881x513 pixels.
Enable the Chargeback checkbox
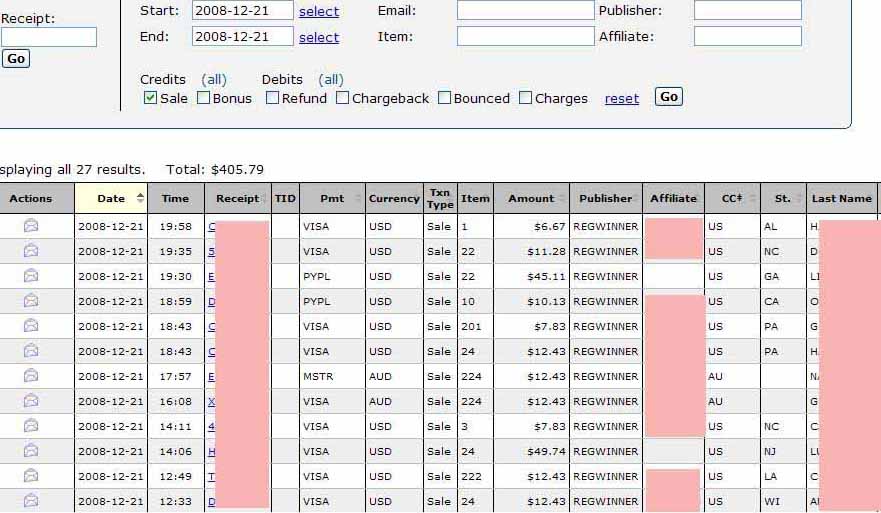342,98
